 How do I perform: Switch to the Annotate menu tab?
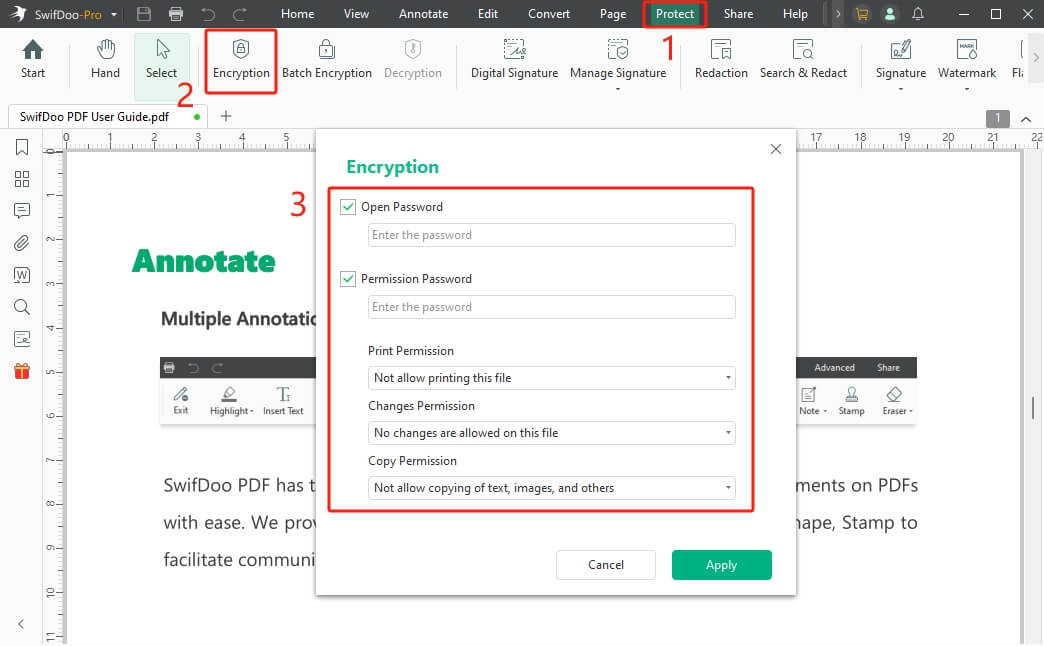[423, 14]
